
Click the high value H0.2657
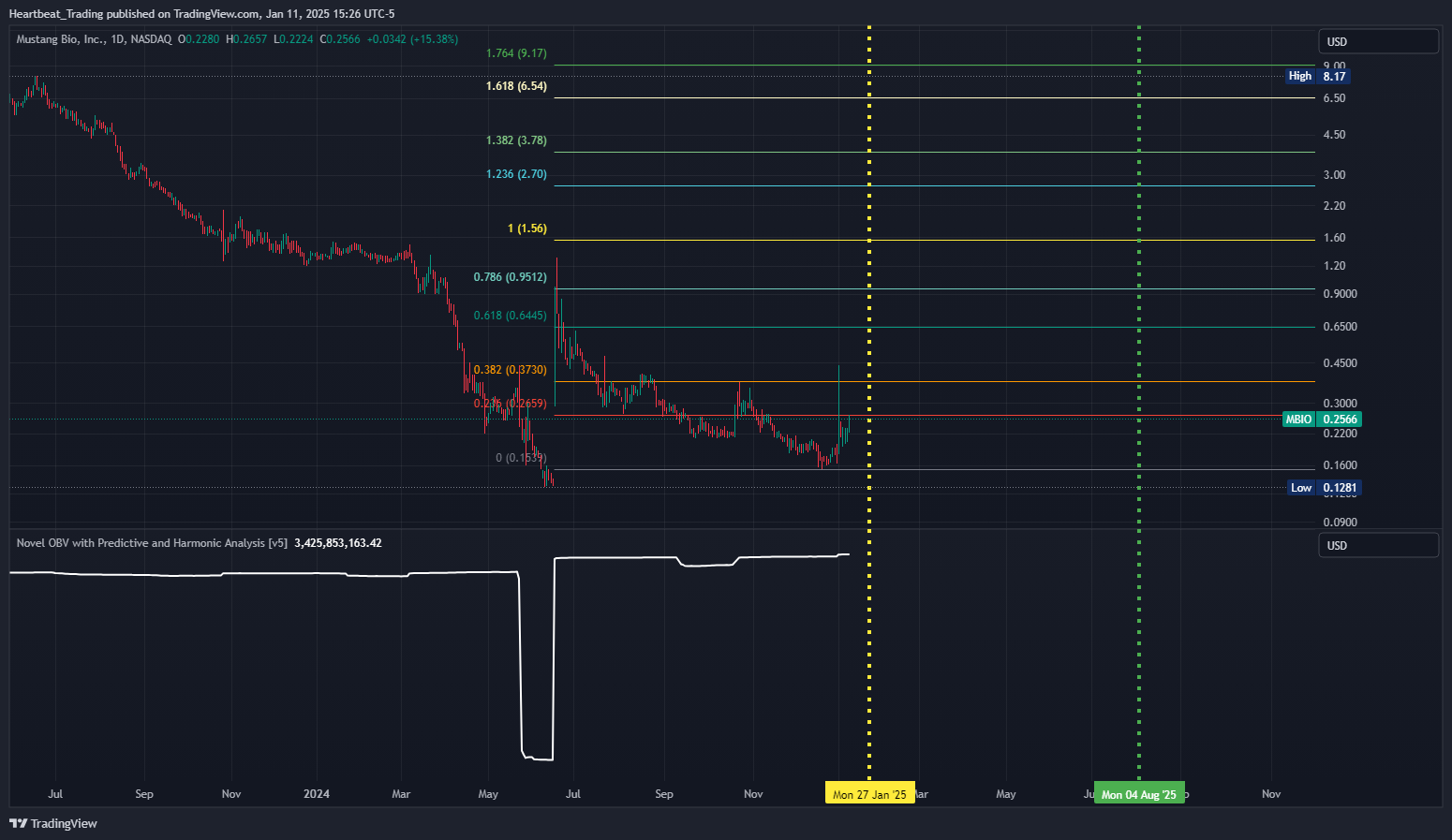(x=246, y=39)
